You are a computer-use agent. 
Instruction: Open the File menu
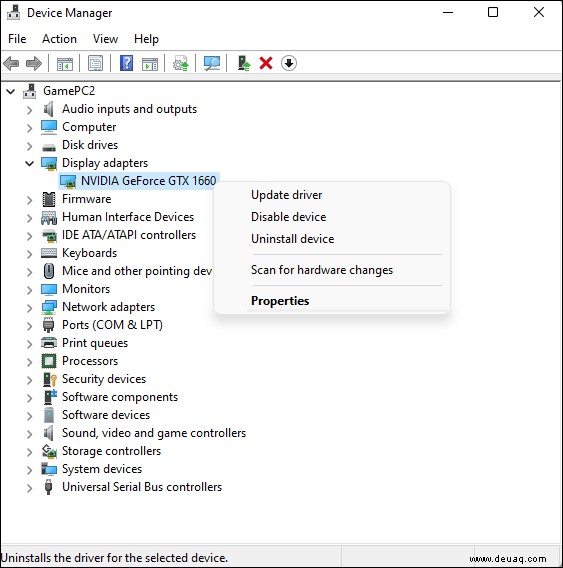point(17,39)
